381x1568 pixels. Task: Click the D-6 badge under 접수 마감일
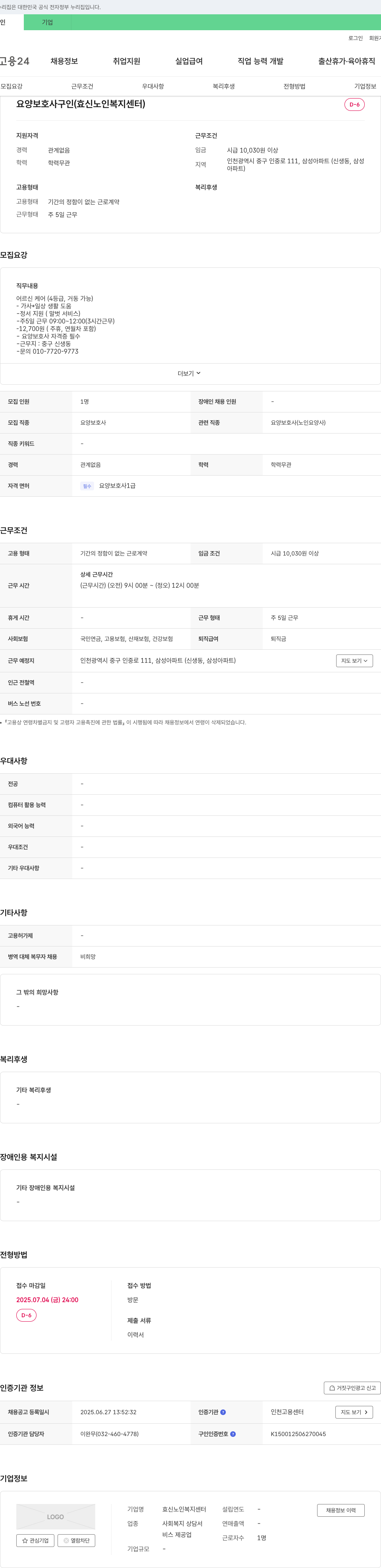coord(26,1315)
